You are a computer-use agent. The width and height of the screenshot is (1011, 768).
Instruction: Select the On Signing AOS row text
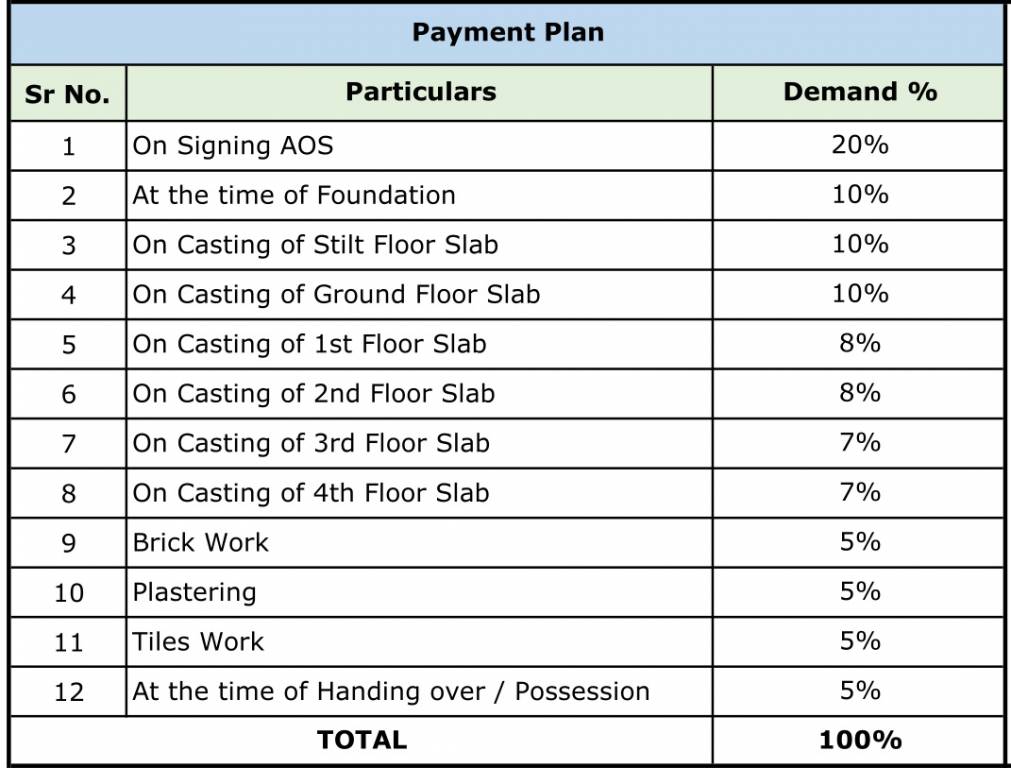[x=233, y=146]
